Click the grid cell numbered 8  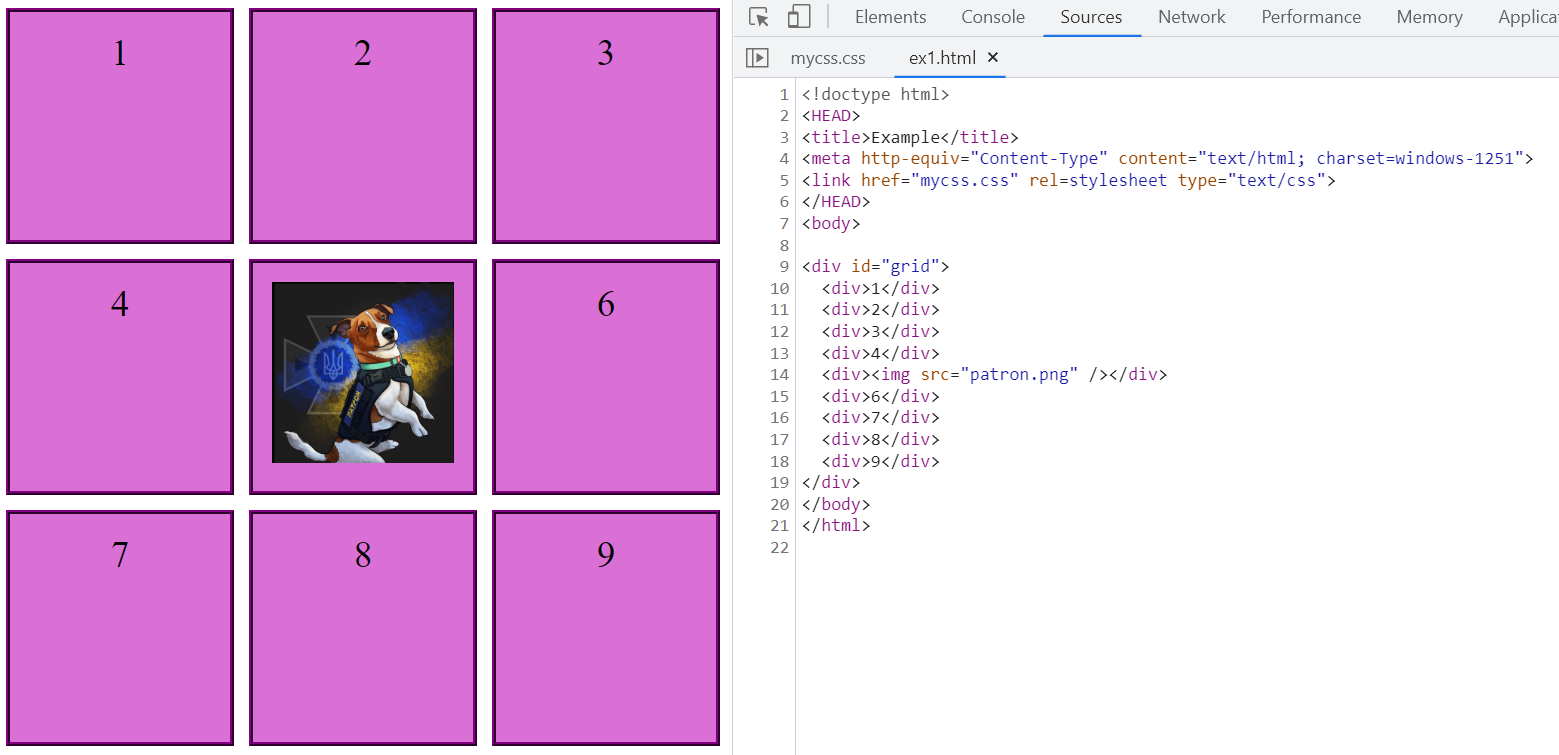click(x=363, y=628)
